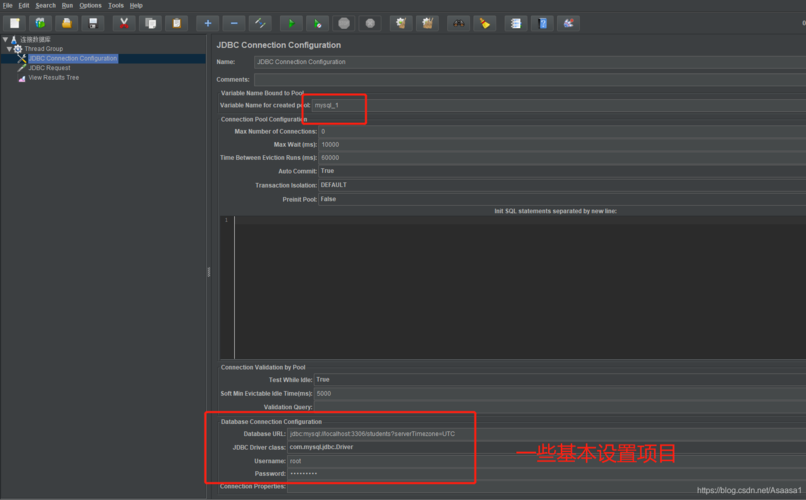Open the File menu

[8, 6]
